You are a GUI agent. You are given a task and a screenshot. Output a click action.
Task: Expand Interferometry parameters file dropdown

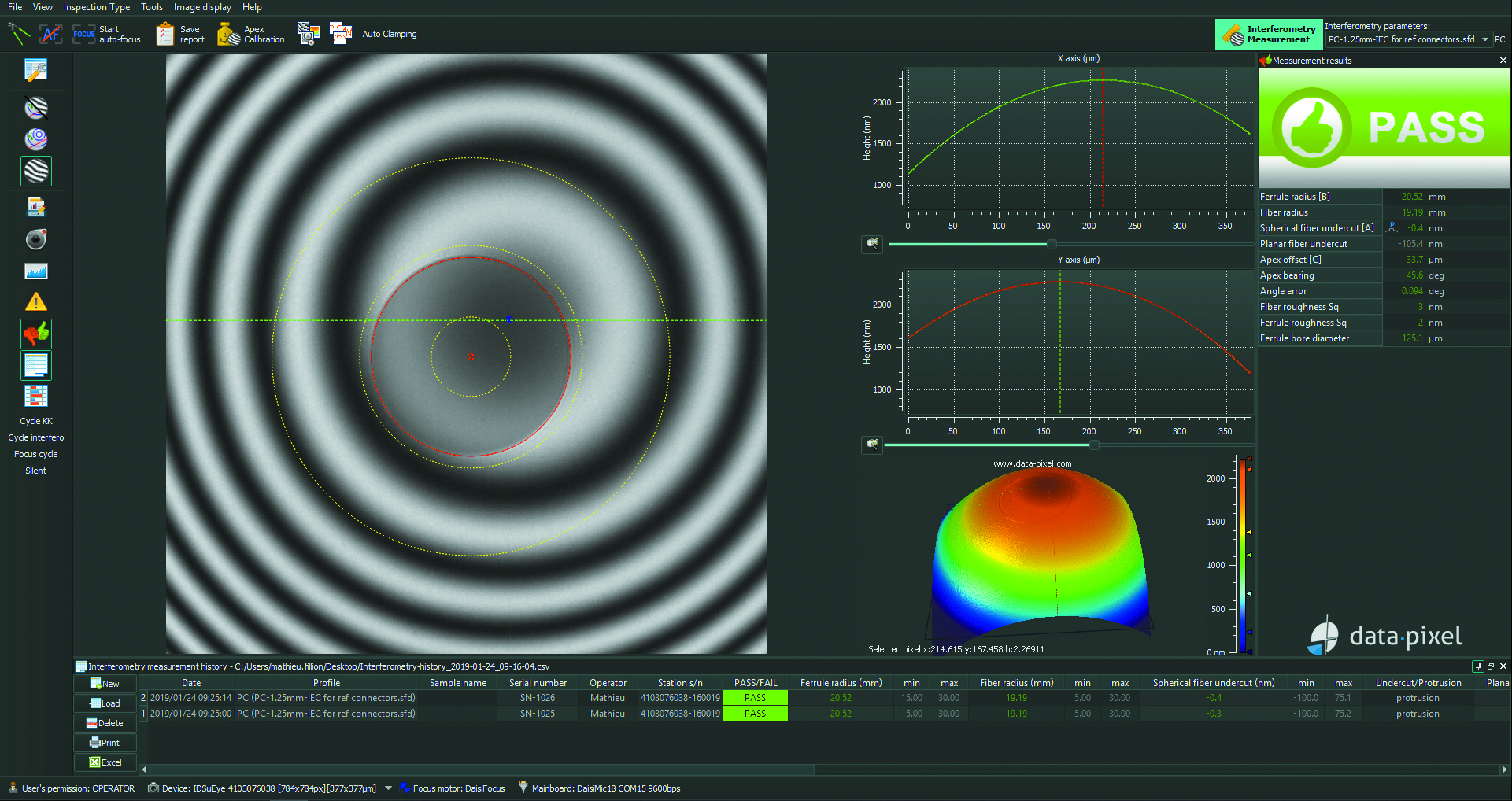coord(1484,39)
